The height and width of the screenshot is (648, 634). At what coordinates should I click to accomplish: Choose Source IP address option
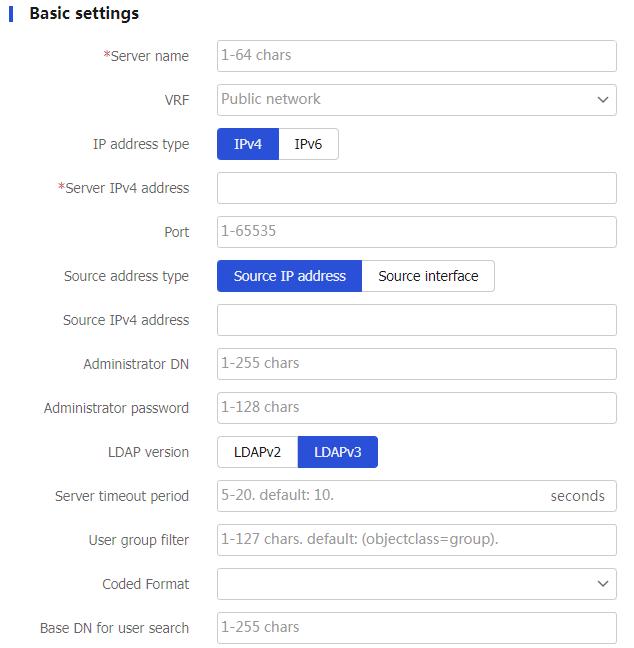point(289,276)
